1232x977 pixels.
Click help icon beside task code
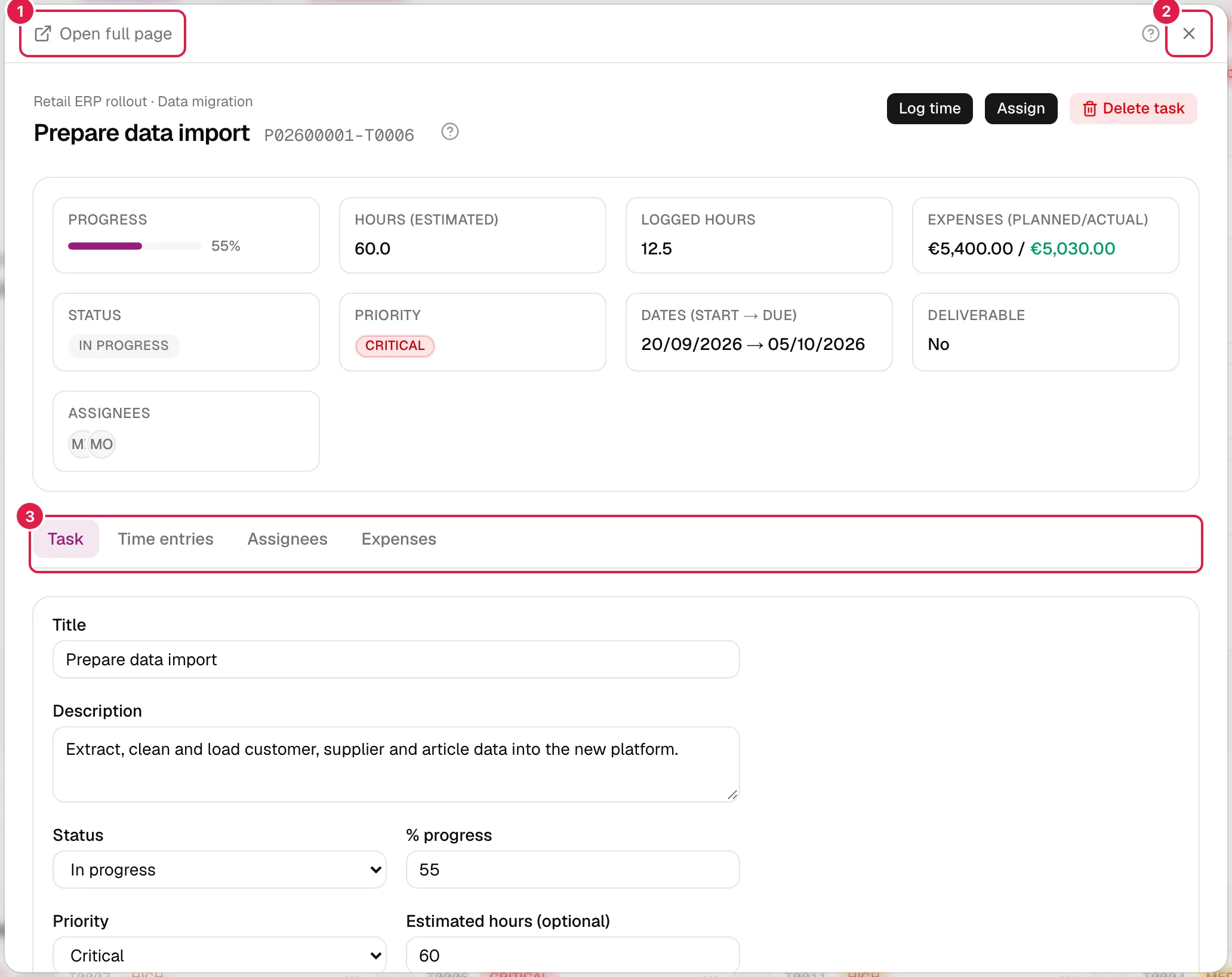click(449, 132)
